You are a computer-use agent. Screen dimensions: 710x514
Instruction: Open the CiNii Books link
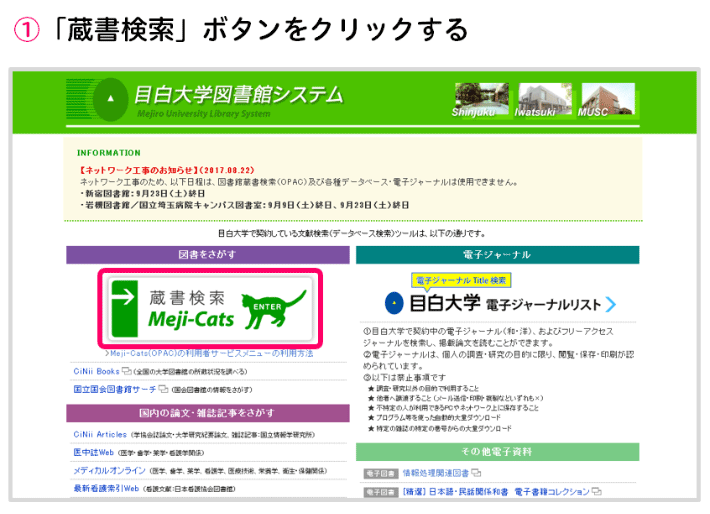(96, 371)
